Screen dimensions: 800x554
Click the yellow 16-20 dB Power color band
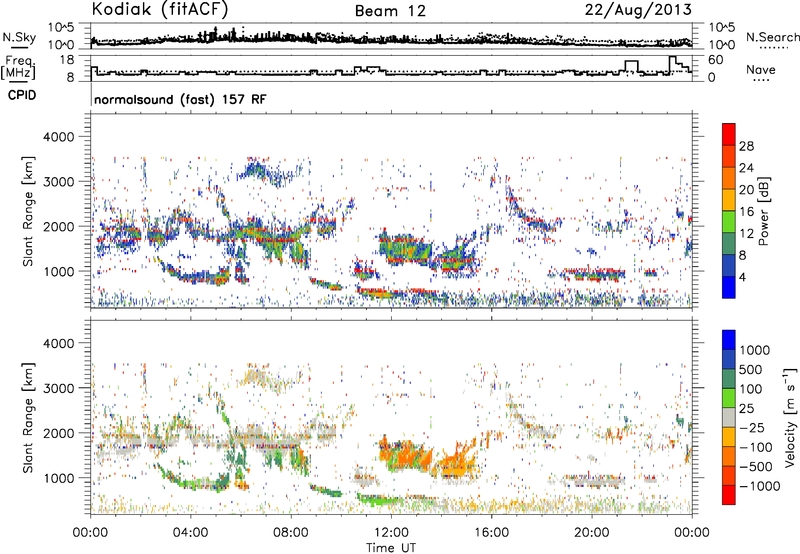tap(729, 200)
